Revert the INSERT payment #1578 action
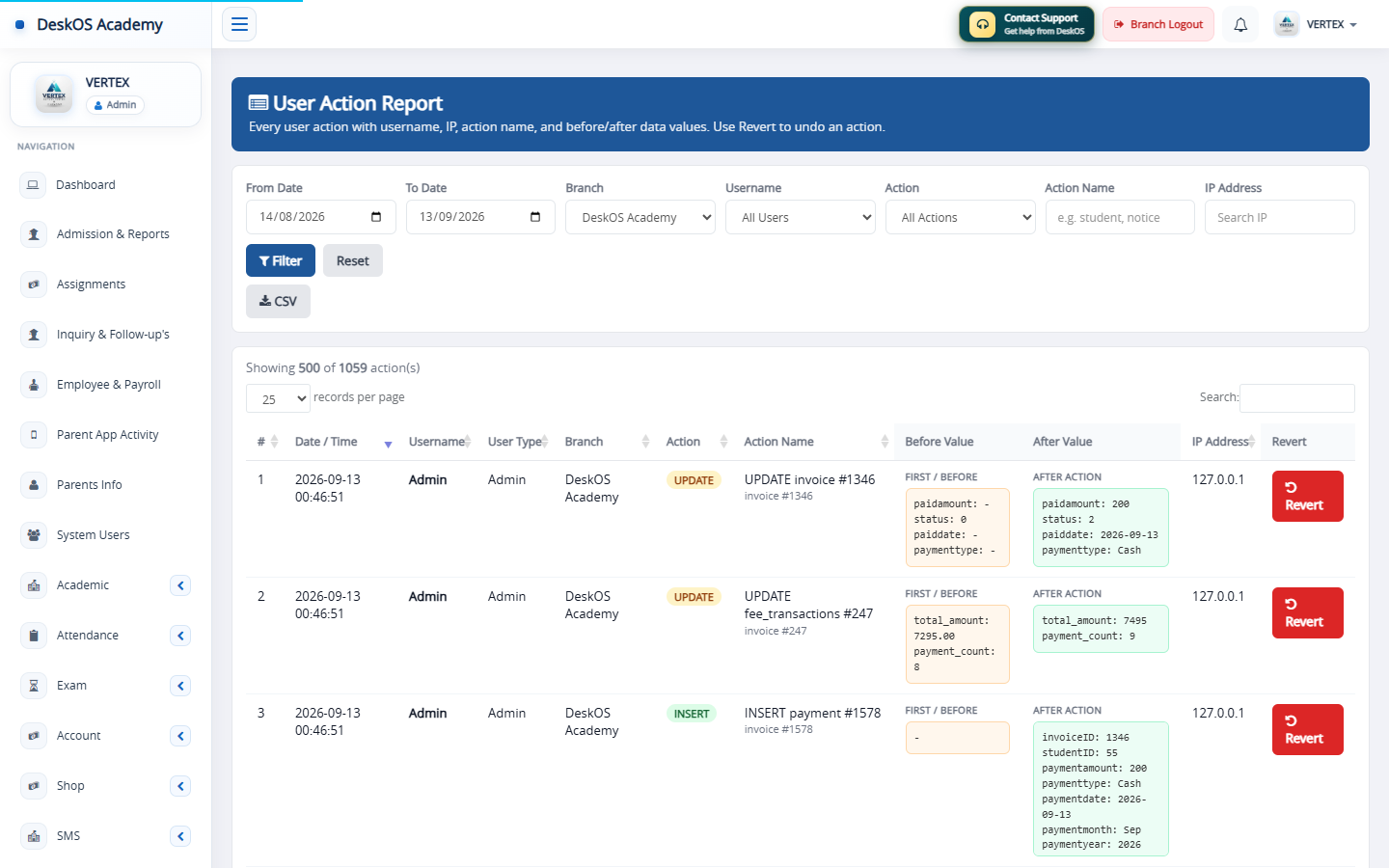1389x868 pixels. [x=1308, y=729]
